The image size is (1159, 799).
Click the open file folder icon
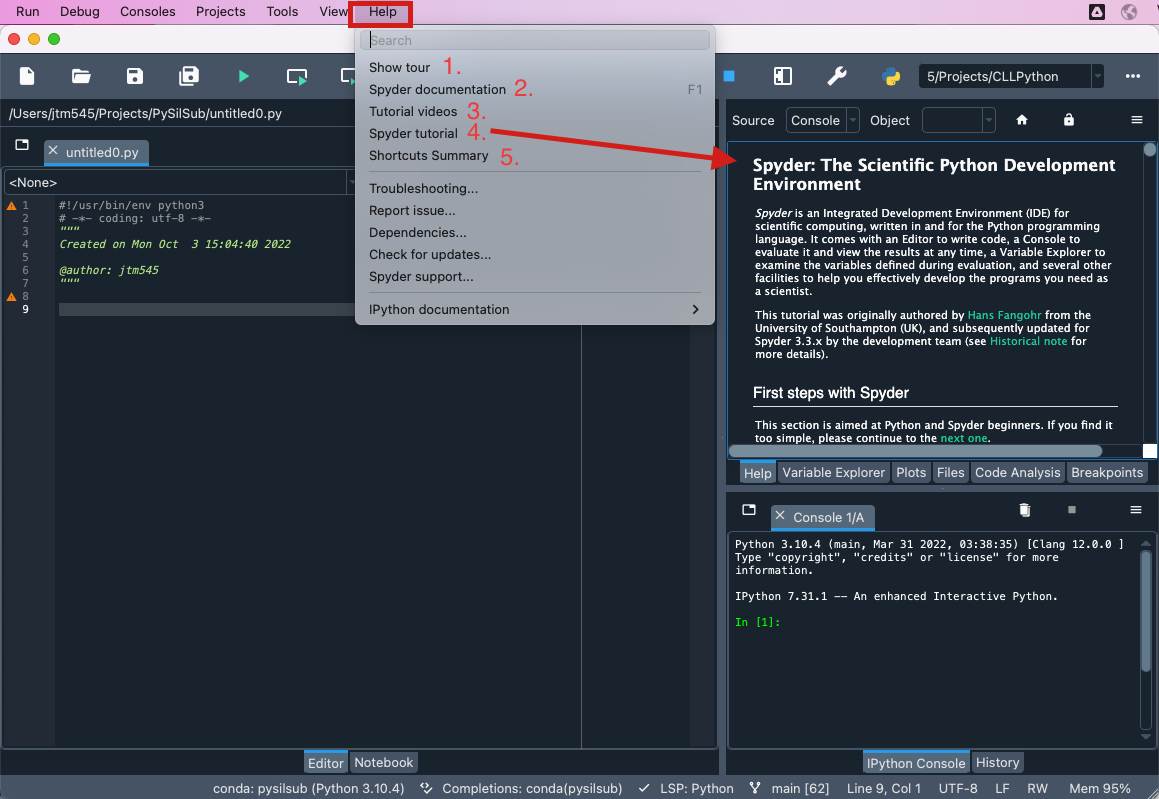81,76
